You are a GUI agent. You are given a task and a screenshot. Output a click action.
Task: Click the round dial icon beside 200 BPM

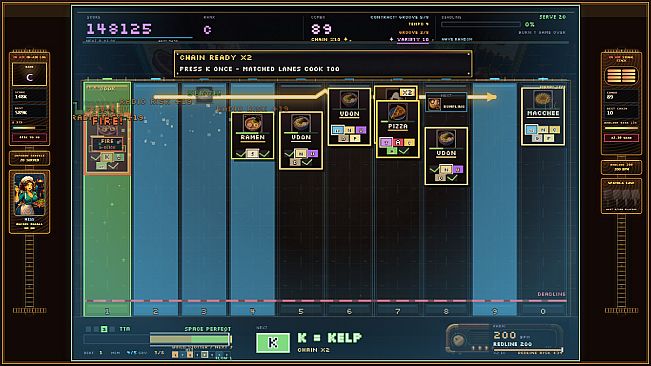click(458, 340)
